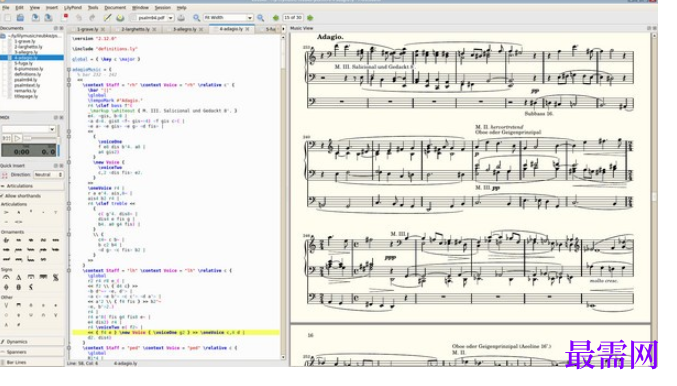Click the open file toolbar icon
Image resolution: width=677 pixels, height=386 pixels.
tap(20, 18)
